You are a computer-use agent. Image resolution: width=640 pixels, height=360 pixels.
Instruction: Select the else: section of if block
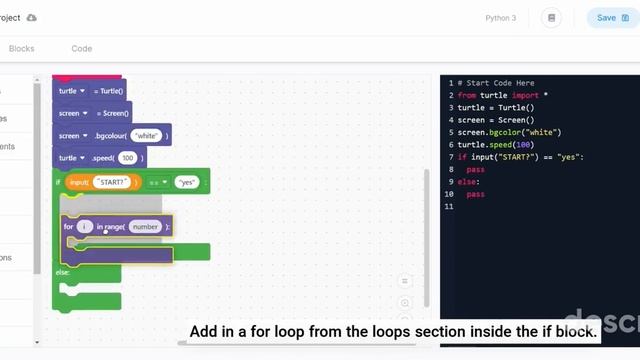tap(62, 272)
